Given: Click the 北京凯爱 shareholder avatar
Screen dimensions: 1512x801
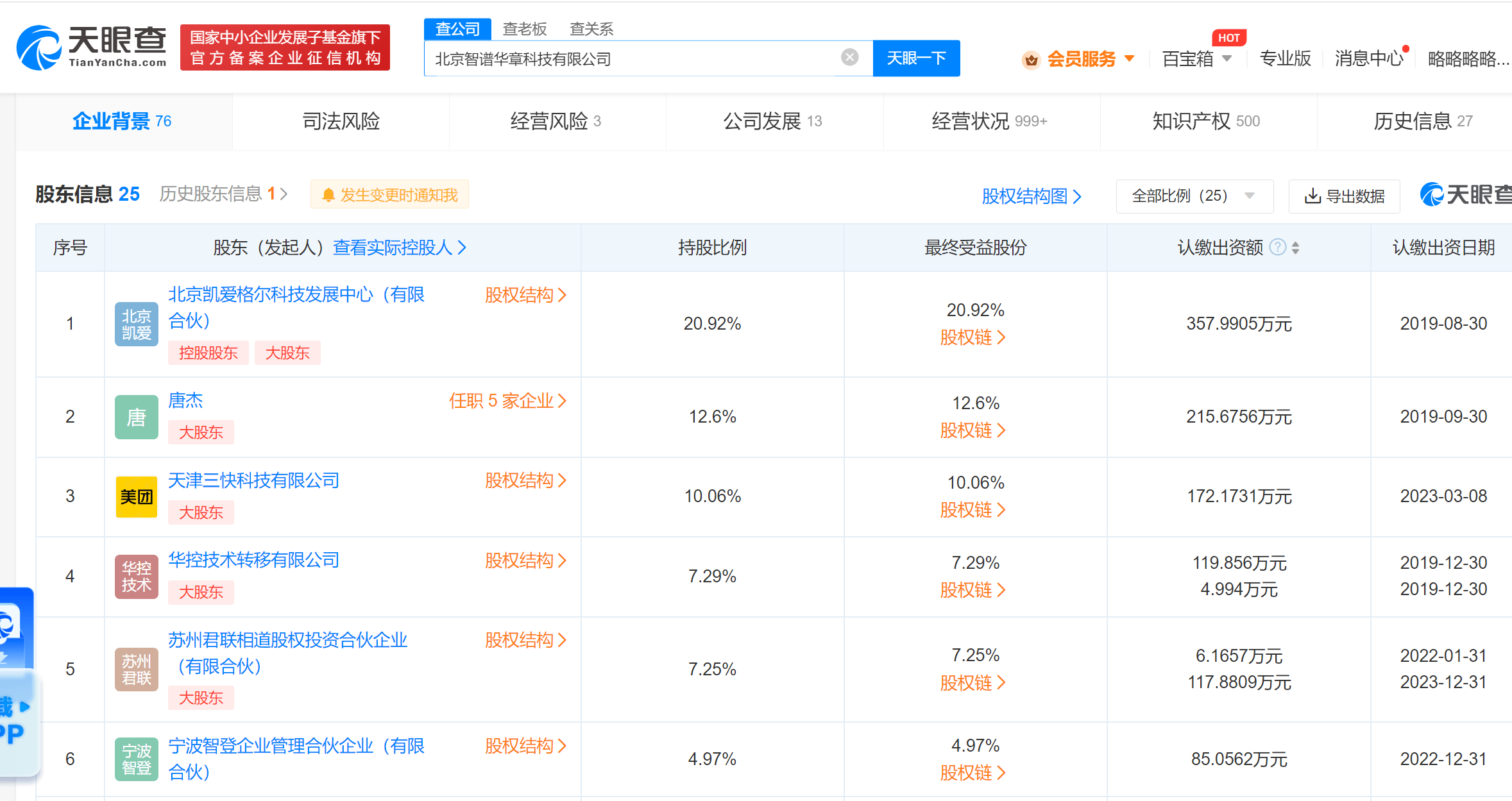Looking at the screenshot, I should [x=136, y=324].
